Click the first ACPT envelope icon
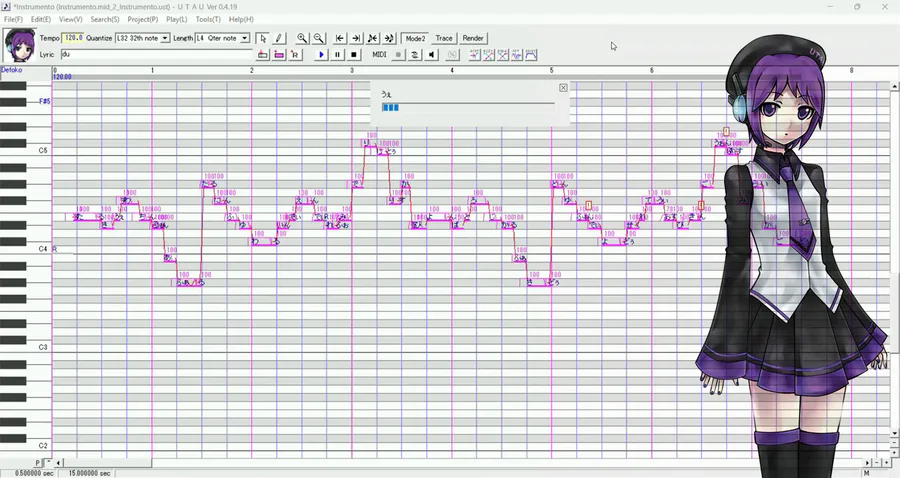This screenshot has height=478, width=900. (x=474, y=55)
